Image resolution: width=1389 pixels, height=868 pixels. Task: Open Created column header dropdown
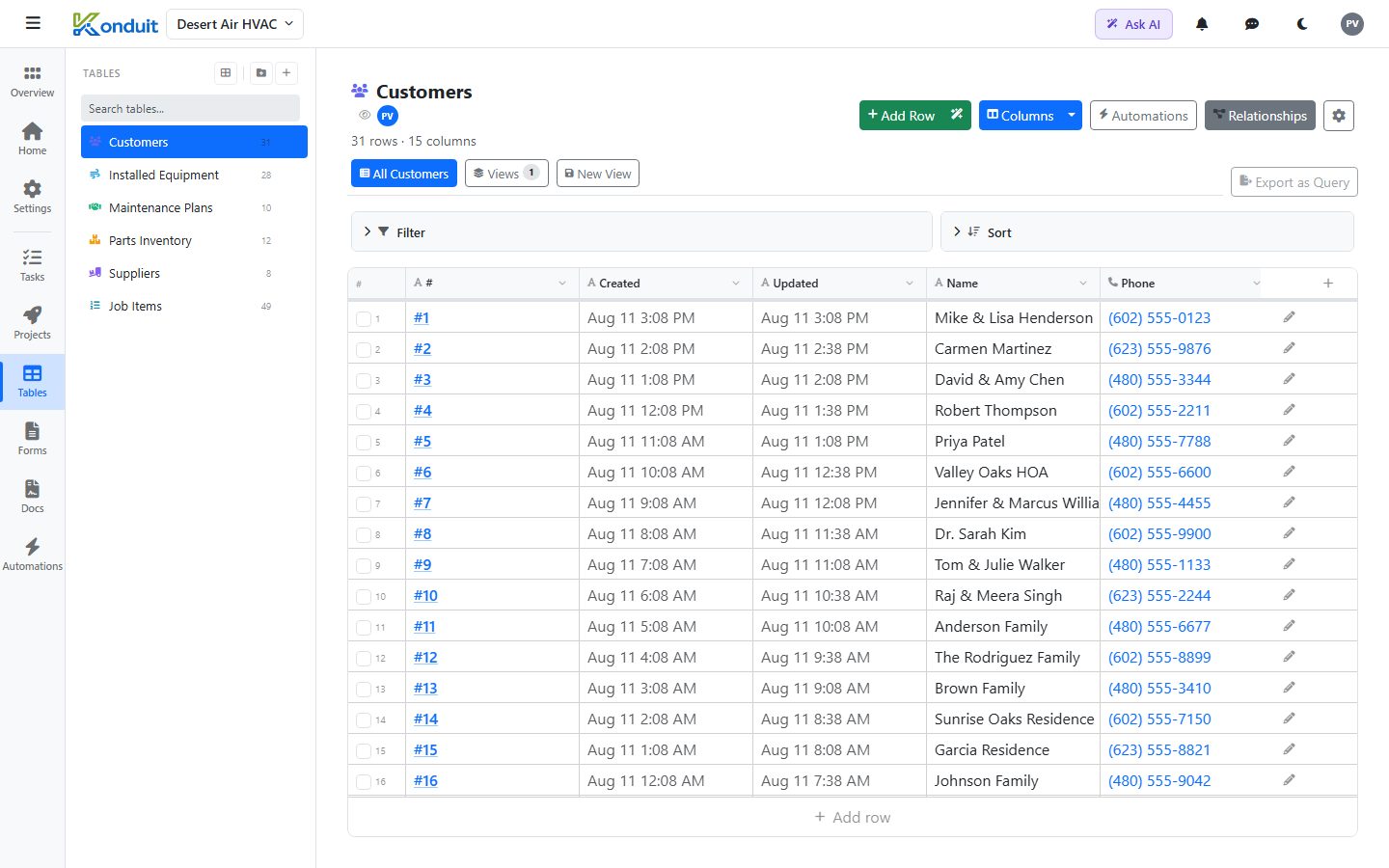click(x=736, y=283)
